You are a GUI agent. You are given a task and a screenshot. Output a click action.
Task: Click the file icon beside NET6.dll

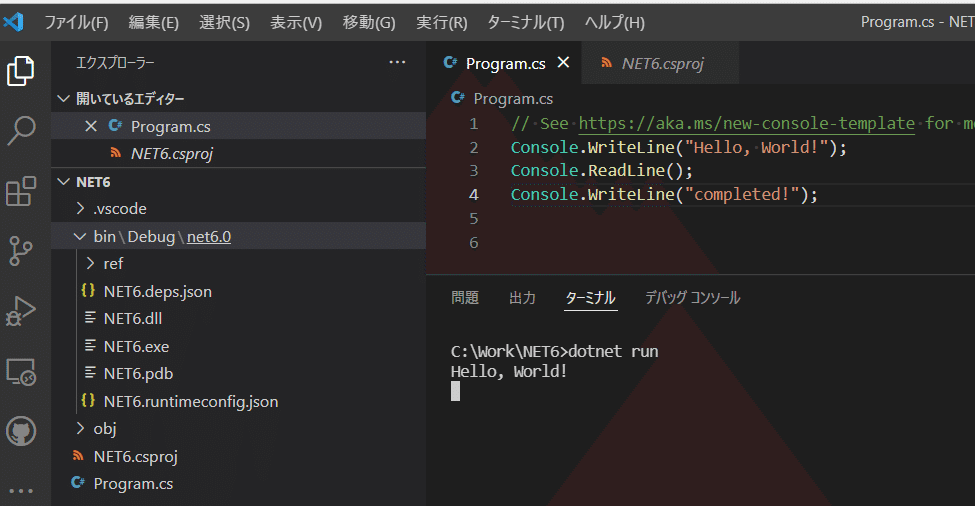[90, 318]
